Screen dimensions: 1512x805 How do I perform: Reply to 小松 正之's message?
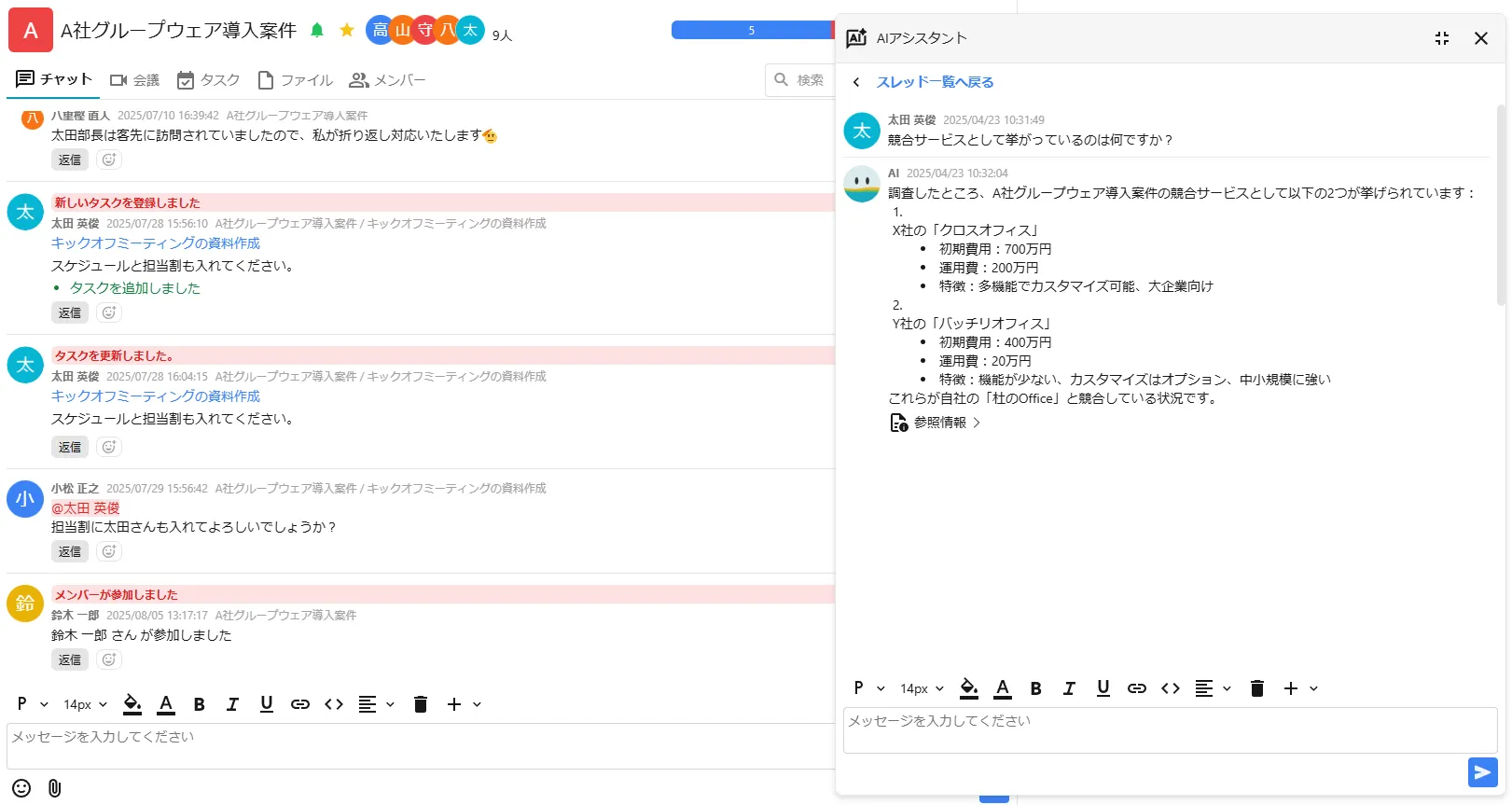(x=70, y=551)
